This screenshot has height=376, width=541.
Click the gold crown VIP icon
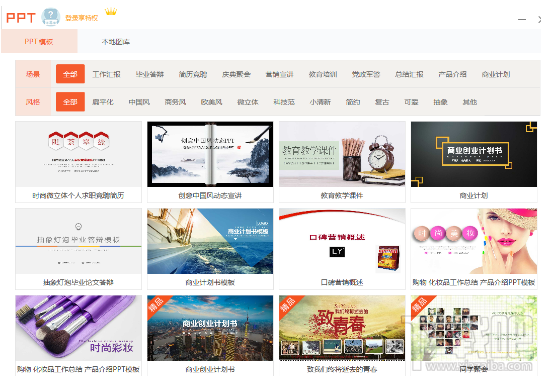click(111, 12)
